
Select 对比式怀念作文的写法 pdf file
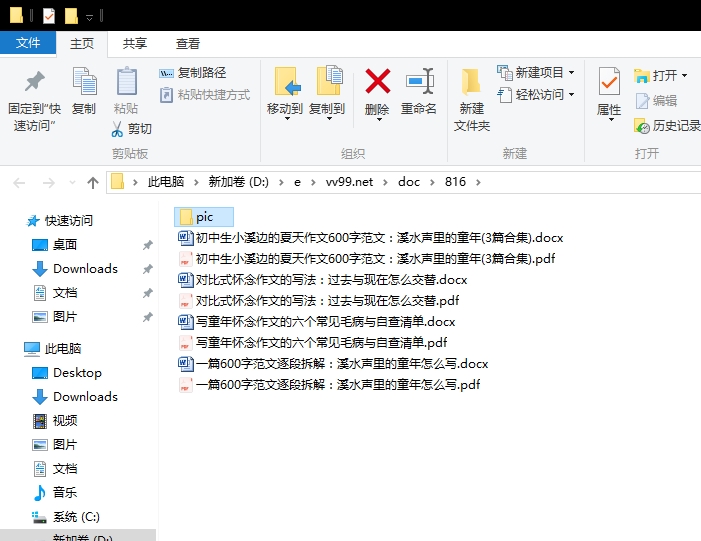click(319, 300)
